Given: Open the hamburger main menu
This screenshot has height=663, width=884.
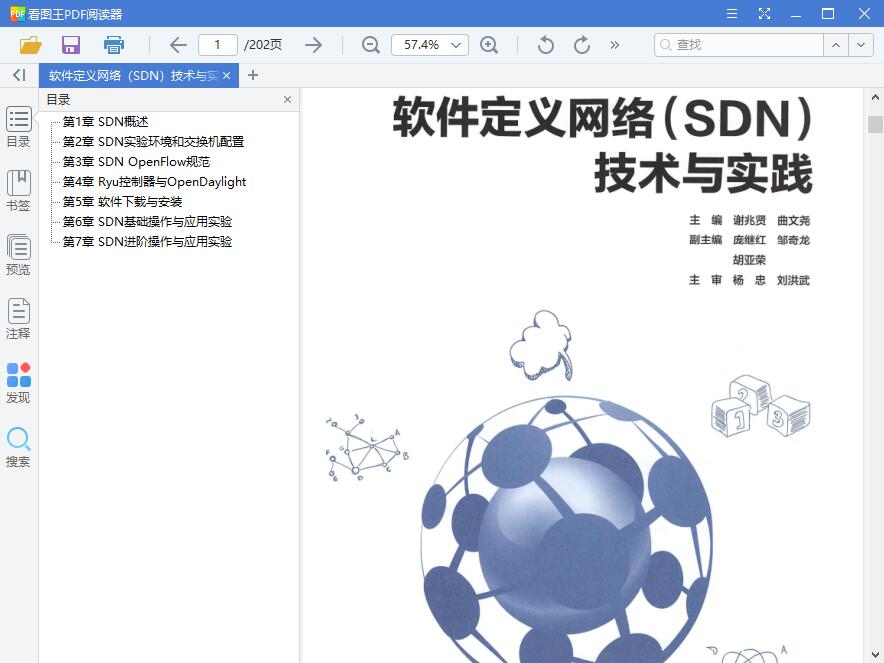Looking at the screenshot, I should pos(731,14).
